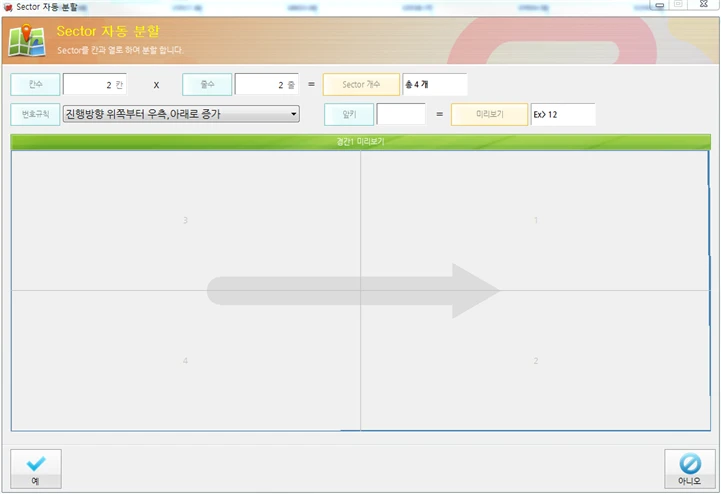Click the 칸수 input field showing 2 칸

coord(95,85)
